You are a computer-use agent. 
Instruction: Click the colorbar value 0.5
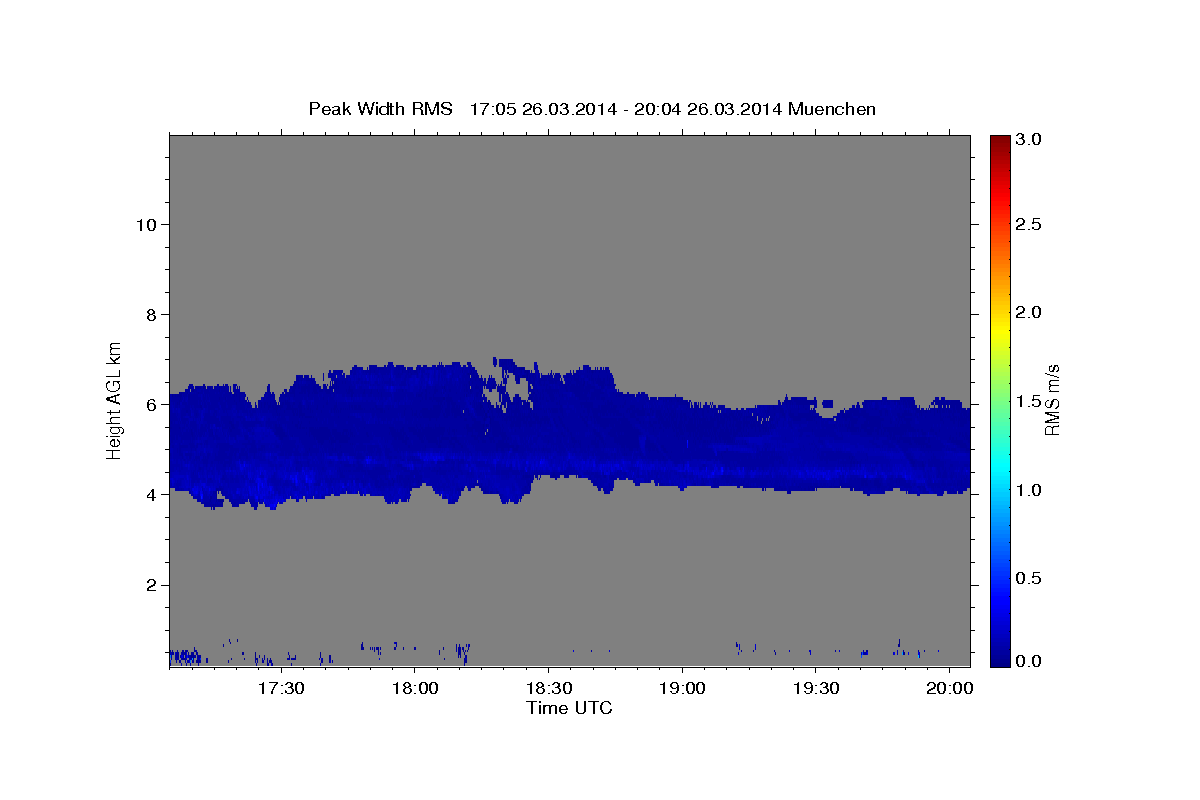[x=1030, y=579]
